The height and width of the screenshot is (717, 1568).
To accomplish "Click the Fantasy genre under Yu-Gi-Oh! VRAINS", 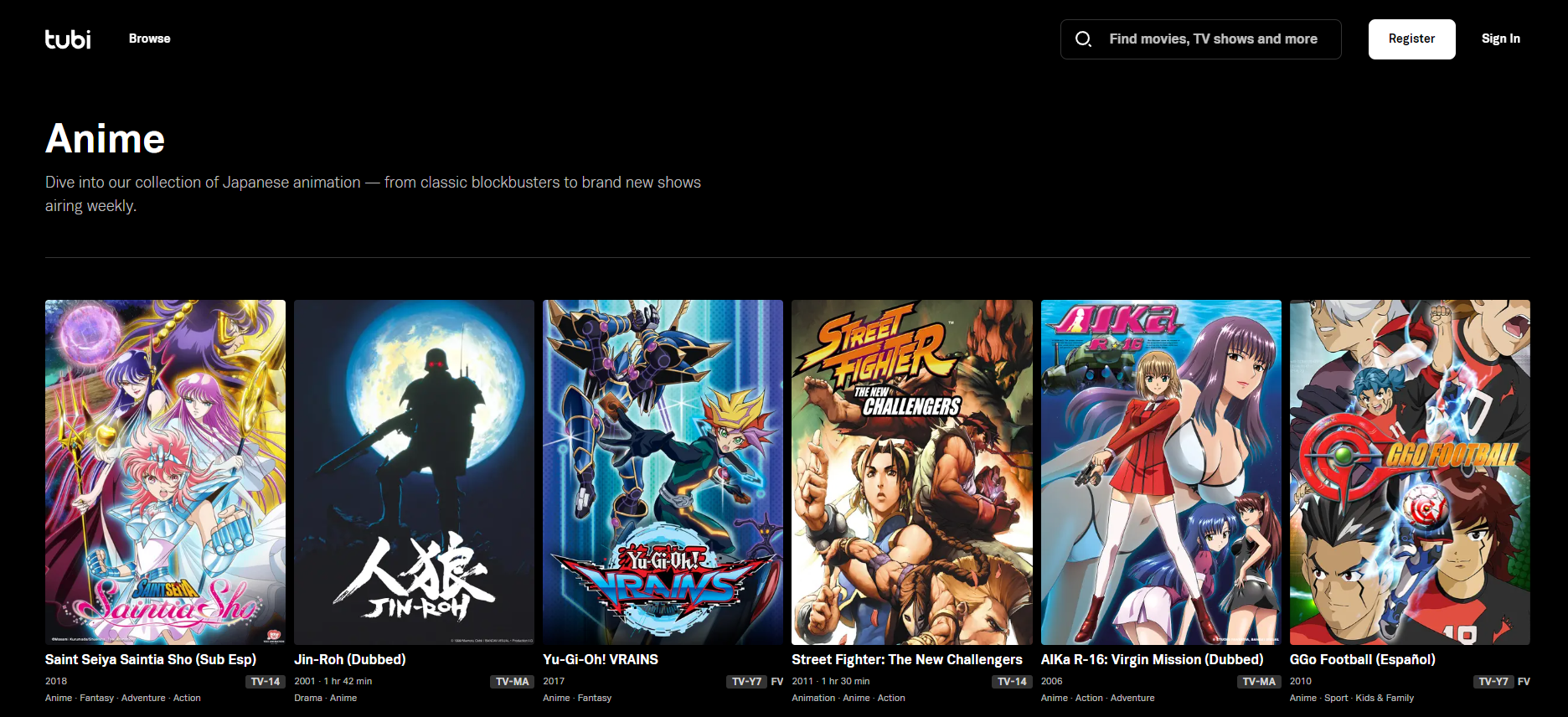I will (595, 698).
